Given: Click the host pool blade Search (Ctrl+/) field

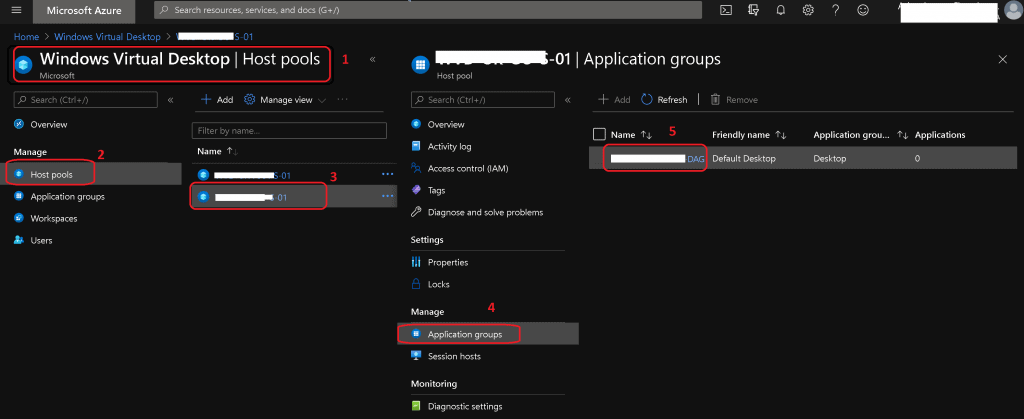Looking at the screenshot, I should click(x=483, y=99).
